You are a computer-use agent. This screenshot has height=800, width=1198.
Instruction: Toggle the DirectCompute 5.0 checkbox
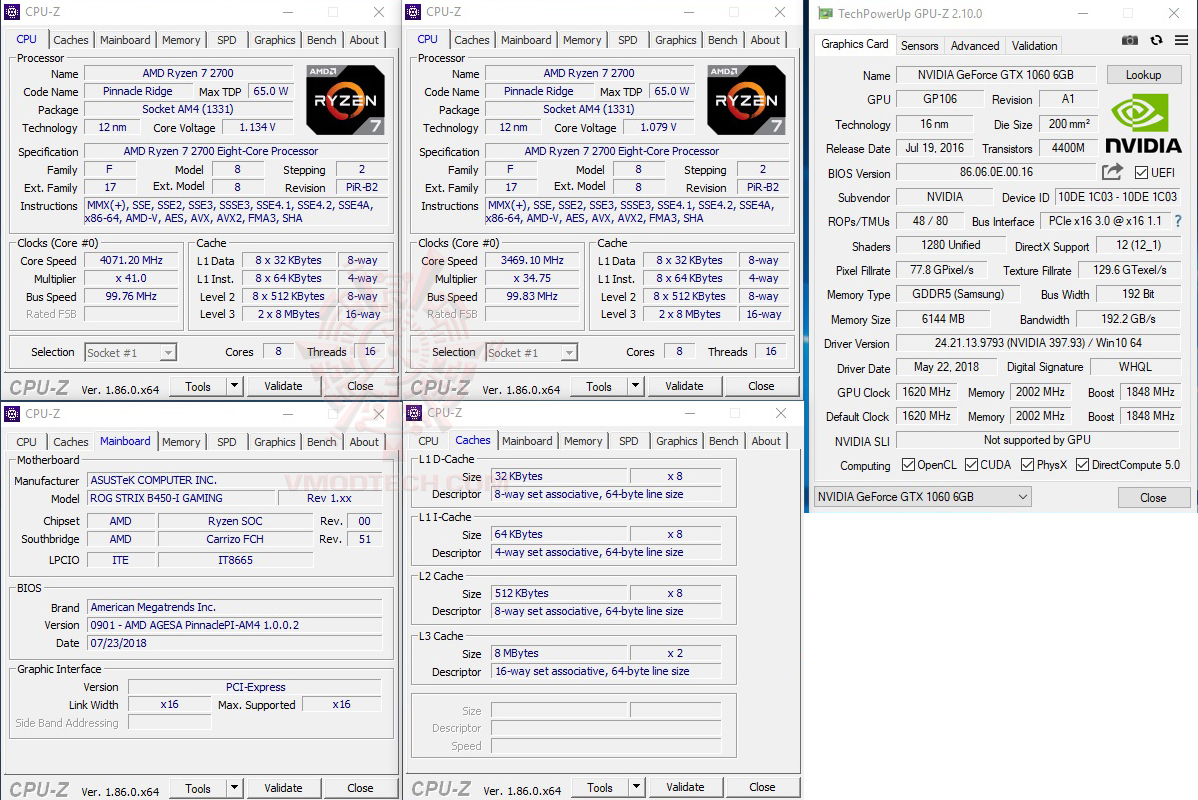click(x=1083, y=465)
